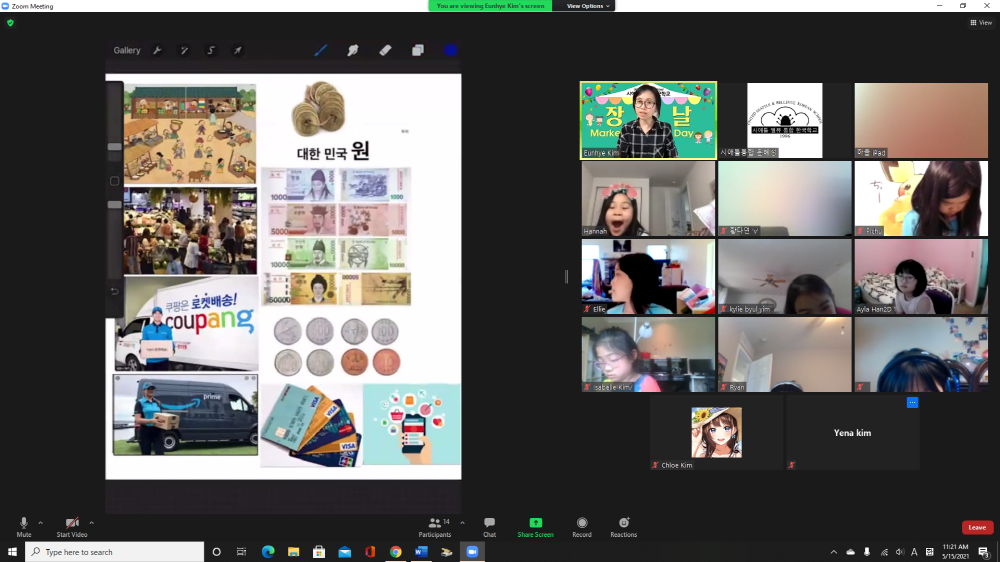Choose the Smudge tool
Screen dimensions: 1000x562
coord(353,50)
